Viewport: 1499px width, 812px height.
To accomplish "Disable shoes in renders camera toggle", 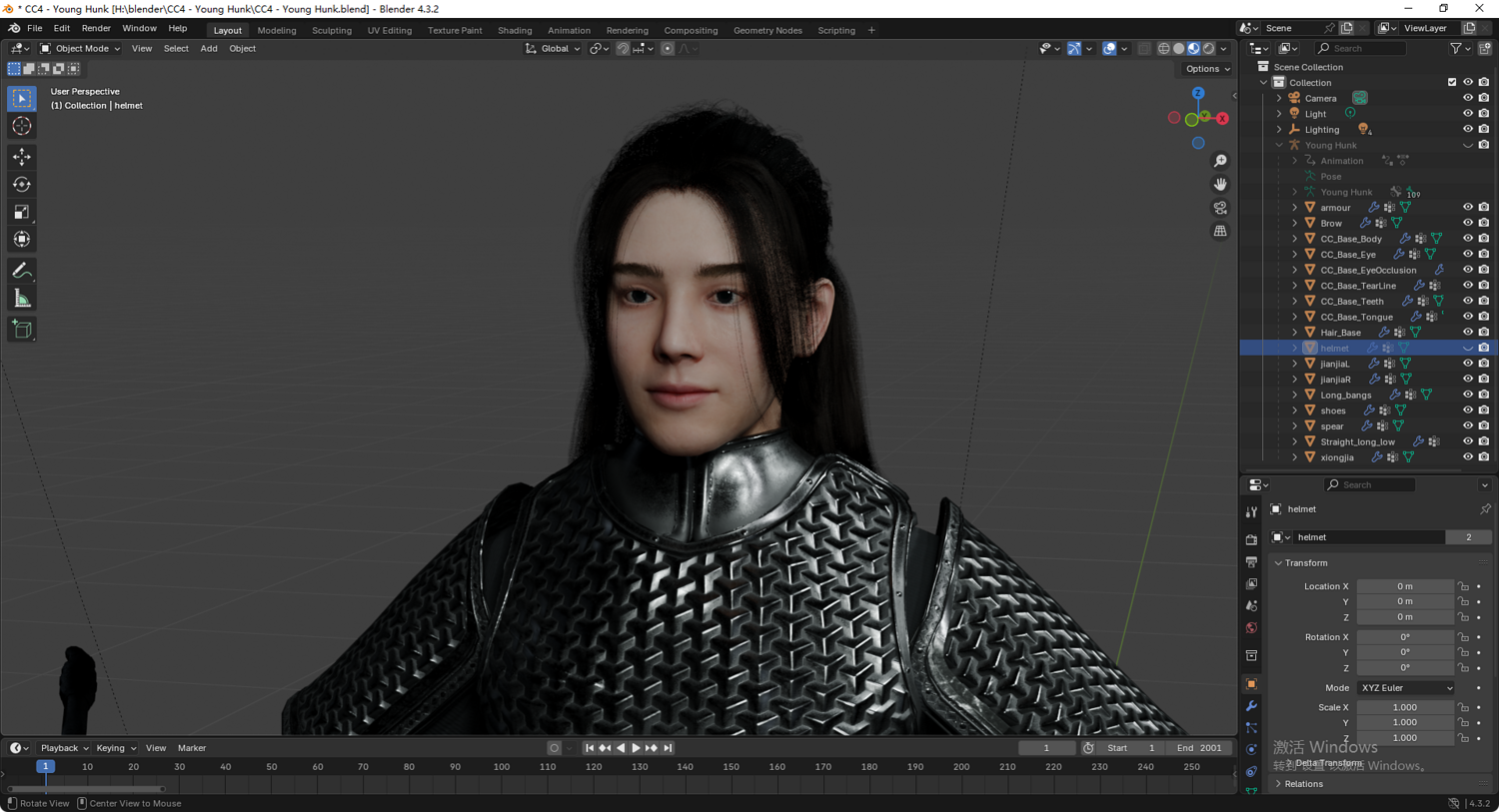I will pyautogui.click(x=1484, y=410).
